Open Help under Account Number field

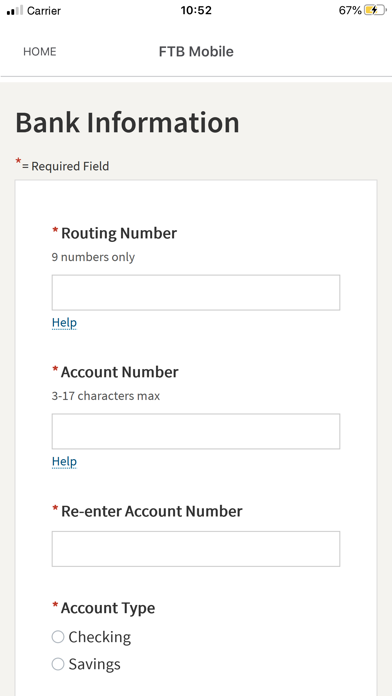point(64,462)
